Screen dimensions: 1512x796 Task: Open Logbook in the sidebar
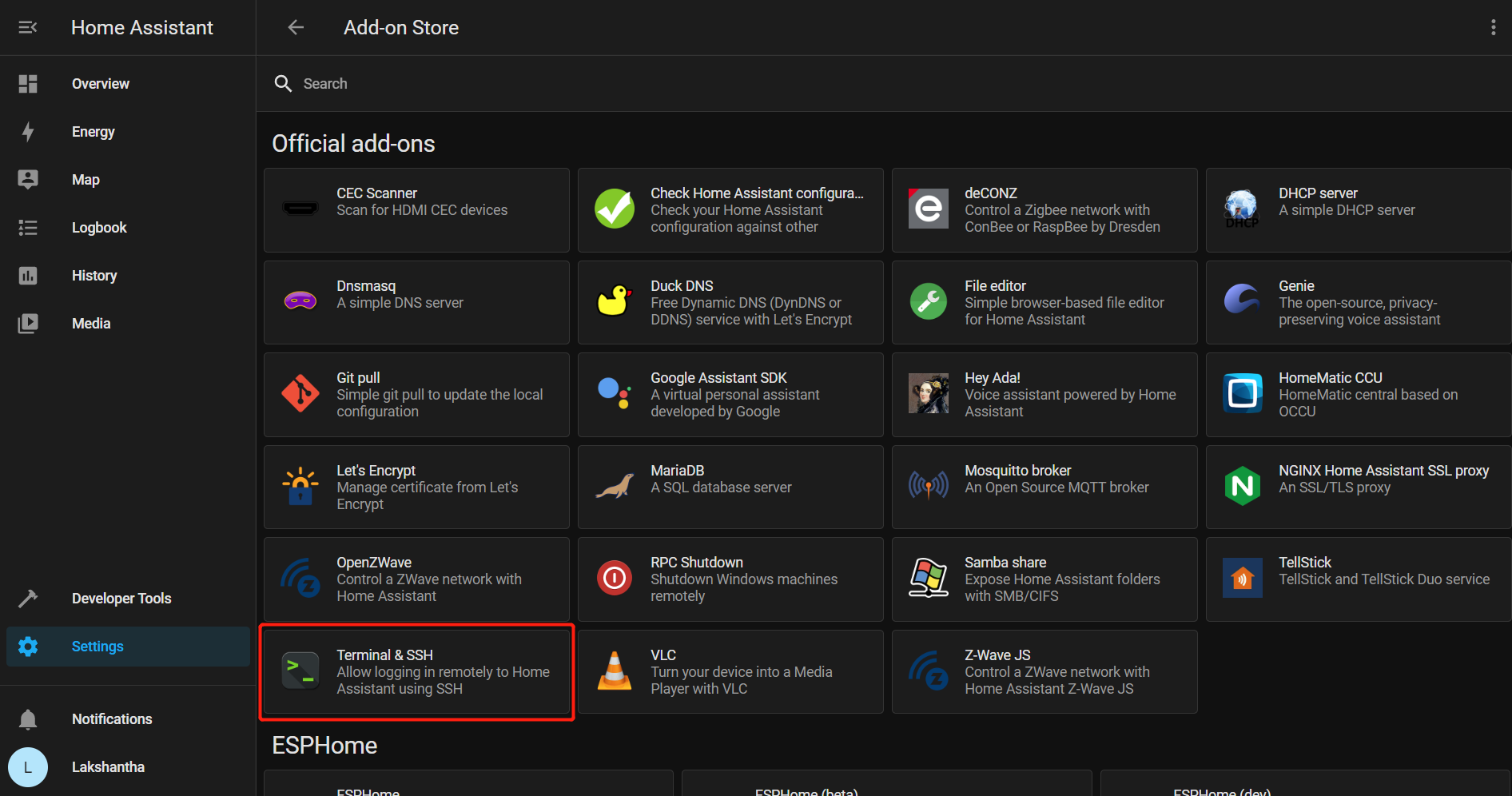point(128,228)
